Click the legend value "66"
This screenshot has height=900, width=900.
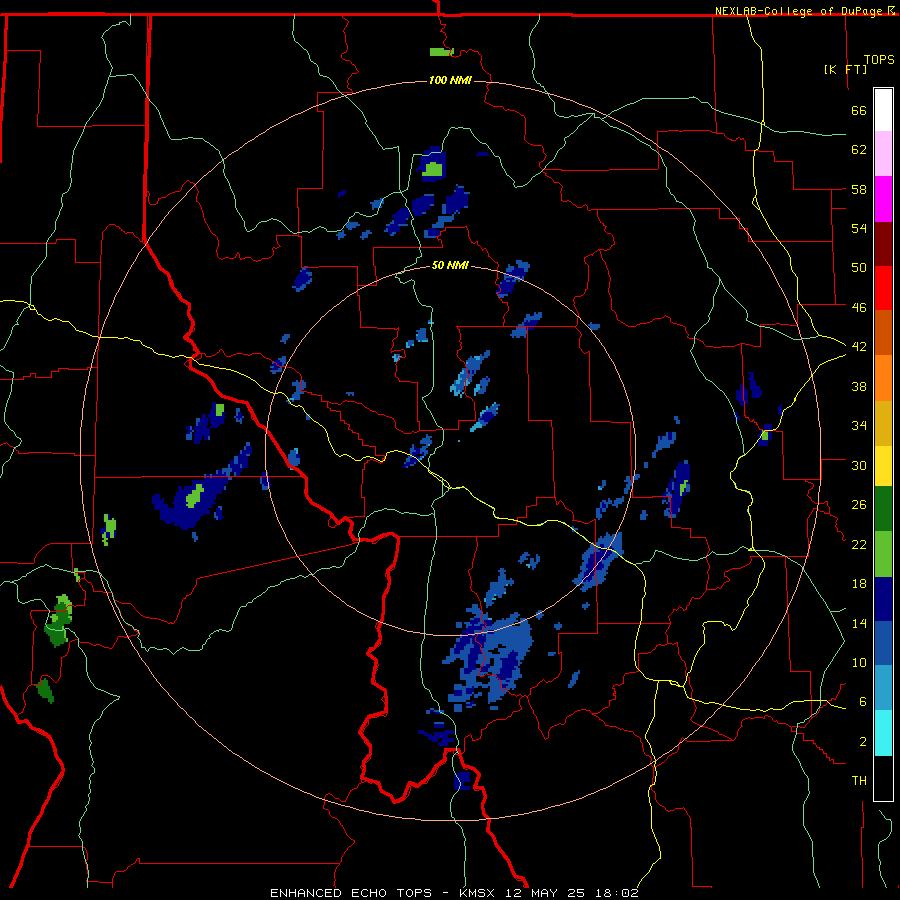[859, 110]
